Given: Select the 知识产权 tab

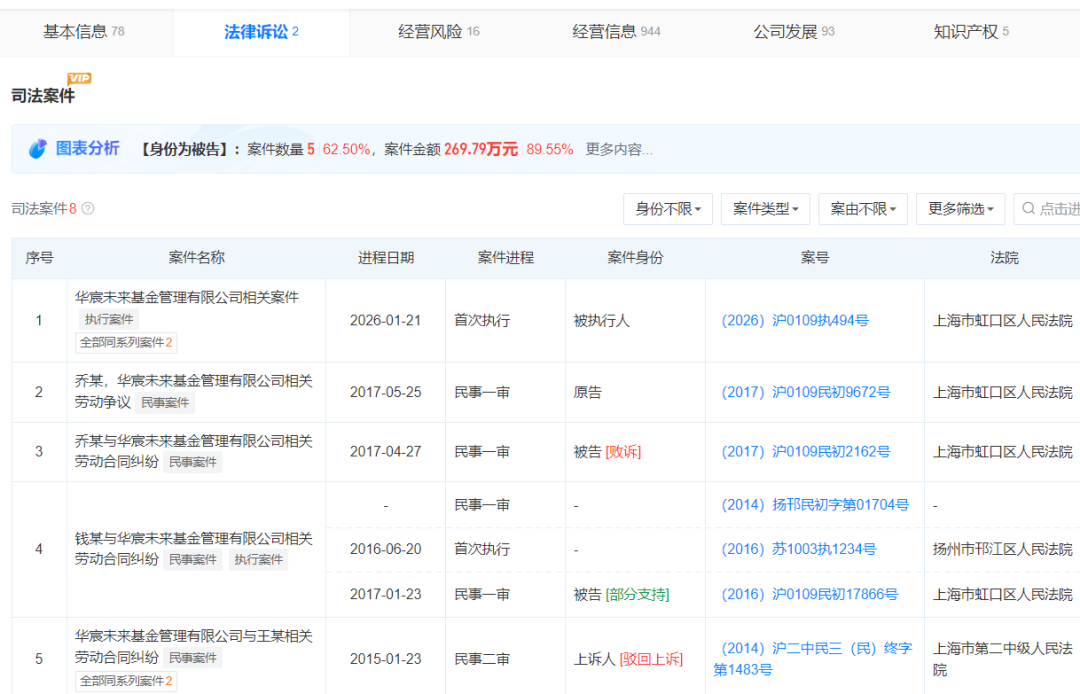Looking at the screenshot, I should coord(971,32).
